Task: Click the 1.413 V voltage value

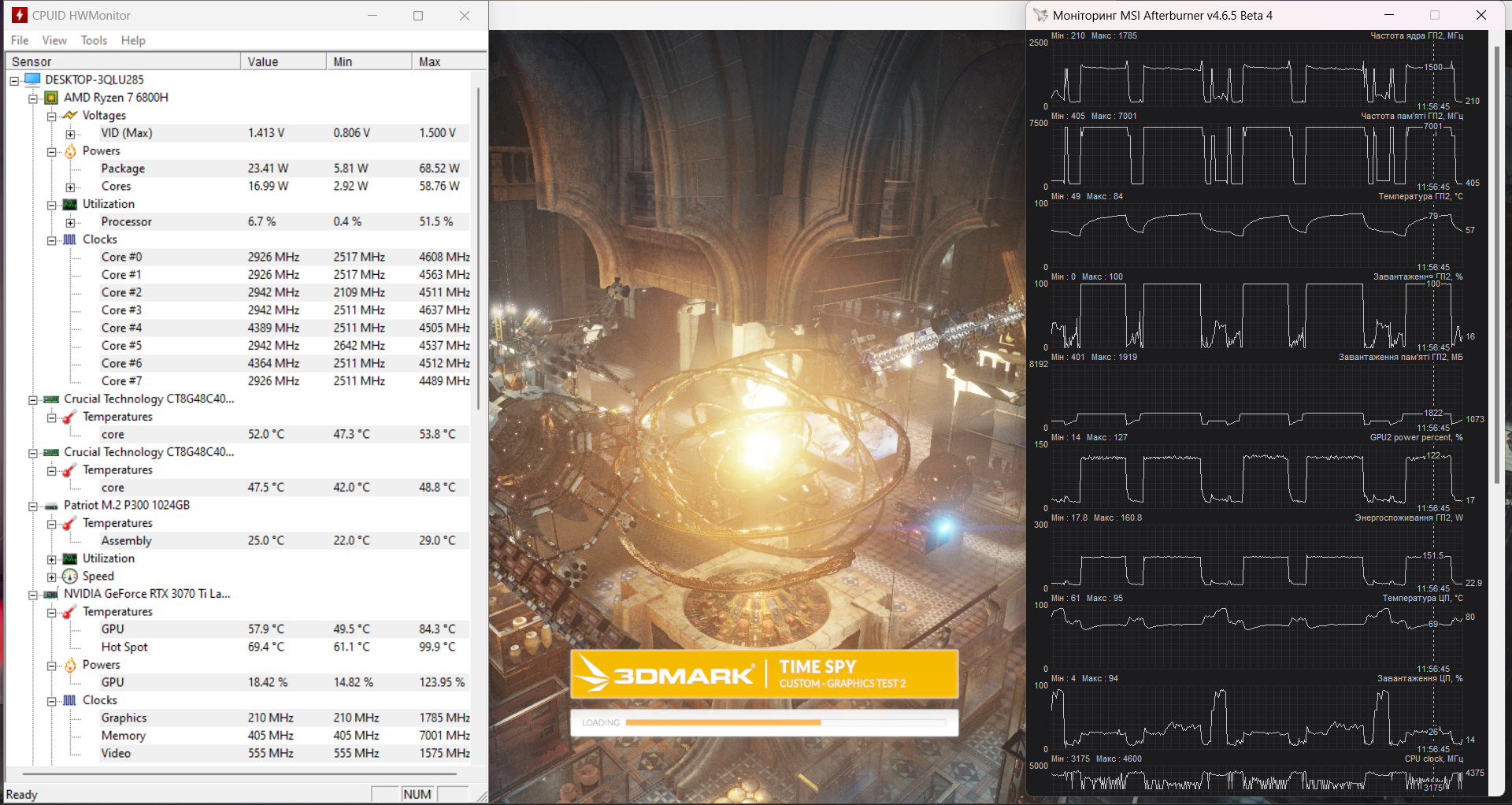Action: point(266,133)
